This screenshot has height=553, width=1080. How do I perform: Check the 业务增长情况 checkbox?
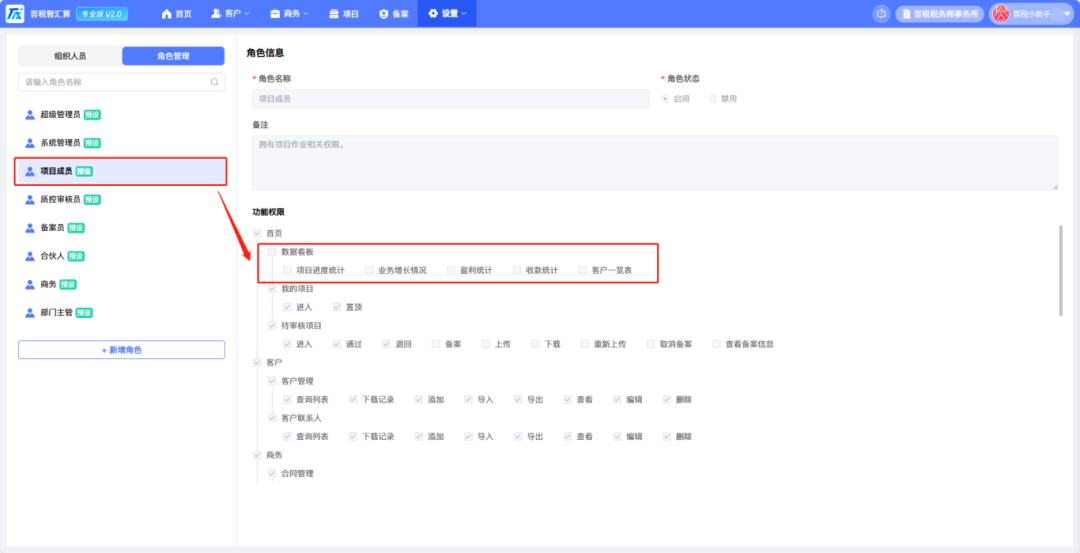click(x=369, y=271)
